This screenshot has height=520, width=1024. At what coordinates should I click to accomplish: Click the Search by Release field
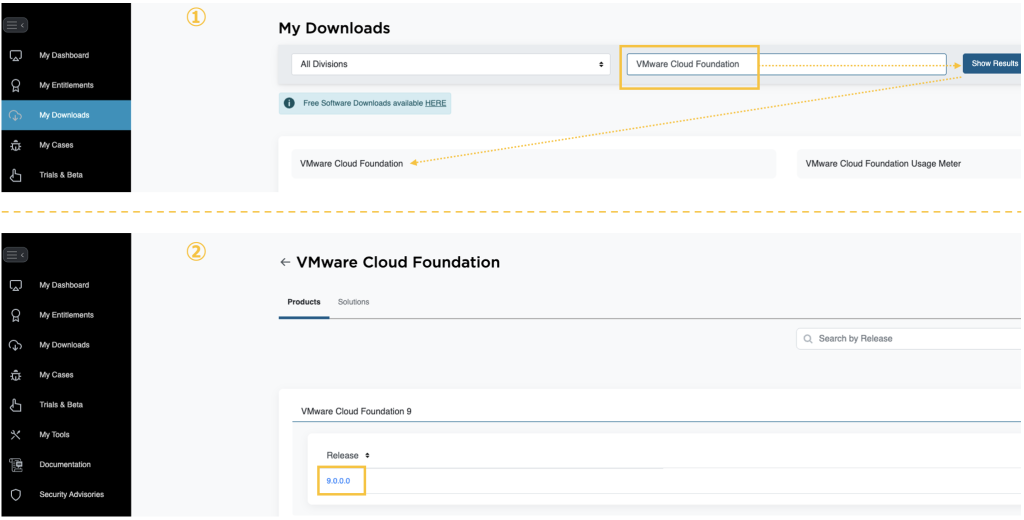point(910,339)
